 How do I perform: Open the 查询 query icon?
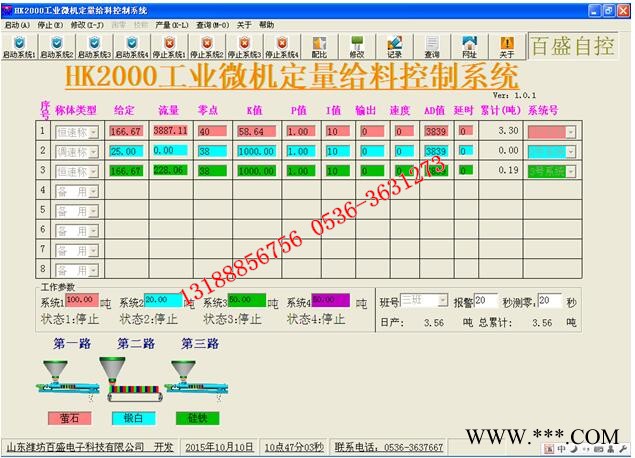pyautogui.click(x=432, y=47)
